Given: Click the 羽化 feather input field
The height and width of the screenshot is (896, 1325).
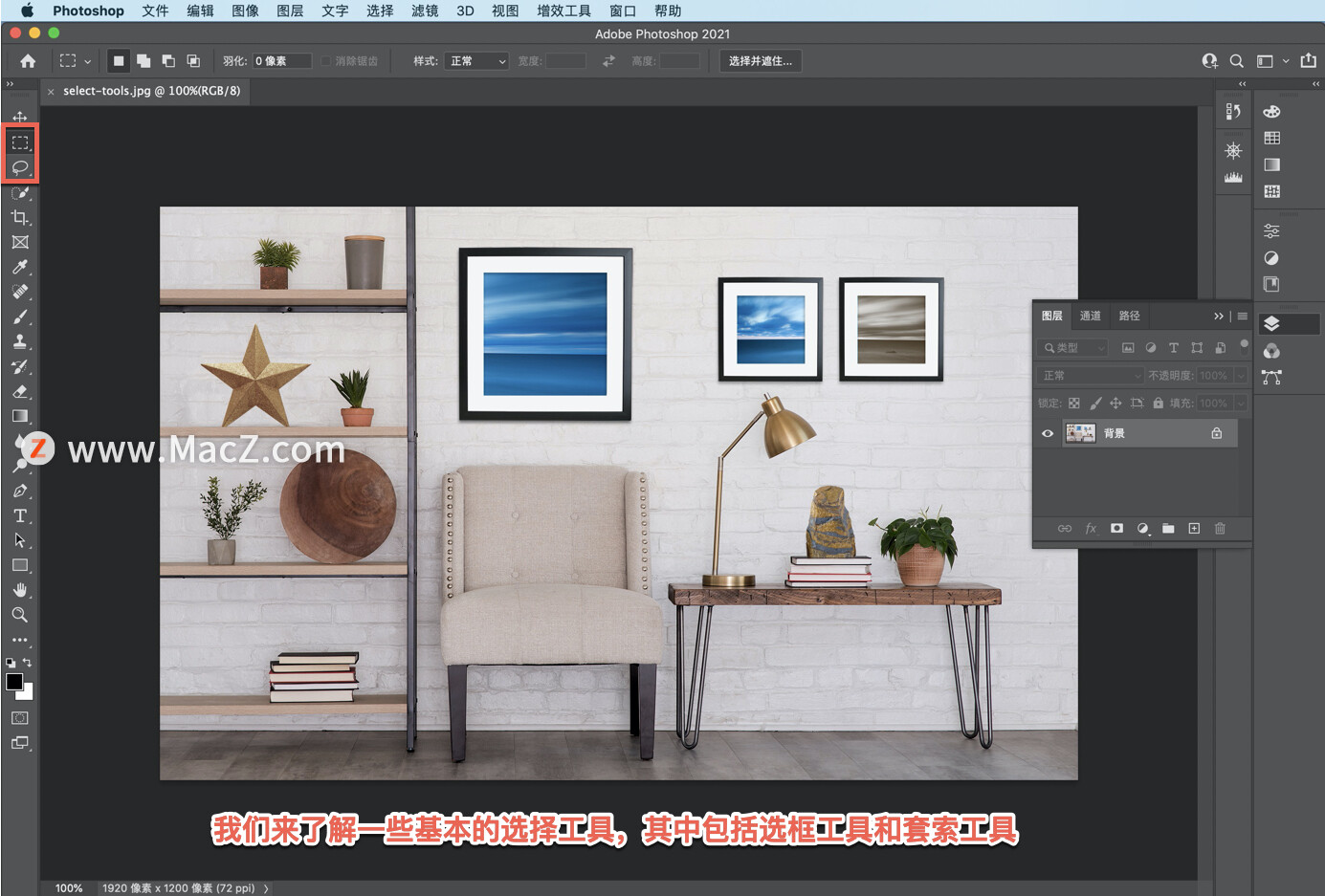Looking at the screenshot, I should [282, 61].
